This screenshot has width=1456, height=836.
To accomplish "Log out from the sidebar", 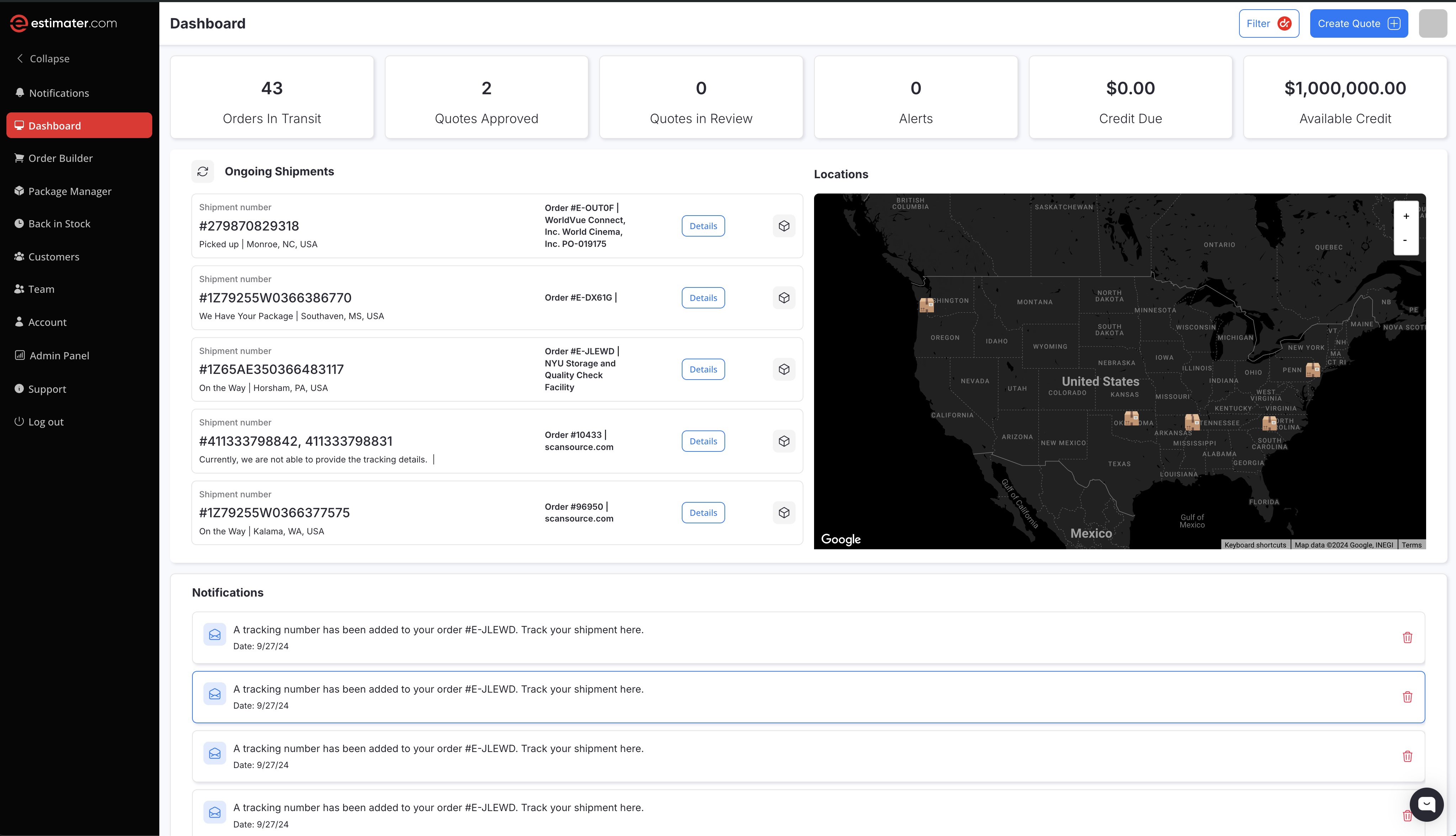I will (39, 422).
